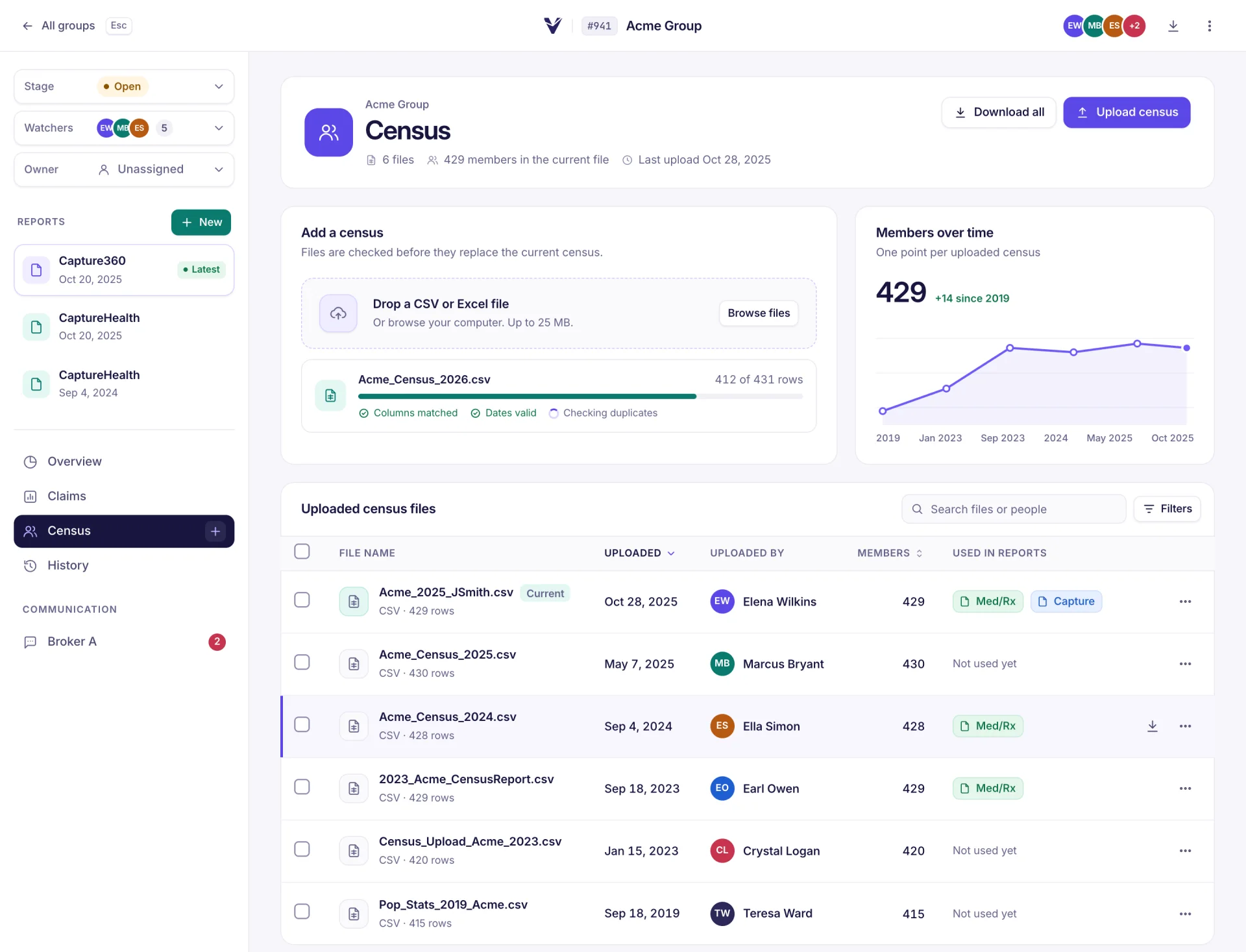Check the 2023_Acme_CensusReport.csv row checkbox
Image resolution: width=1246 pixels, height=952 pixels.
tap(302, 787)
